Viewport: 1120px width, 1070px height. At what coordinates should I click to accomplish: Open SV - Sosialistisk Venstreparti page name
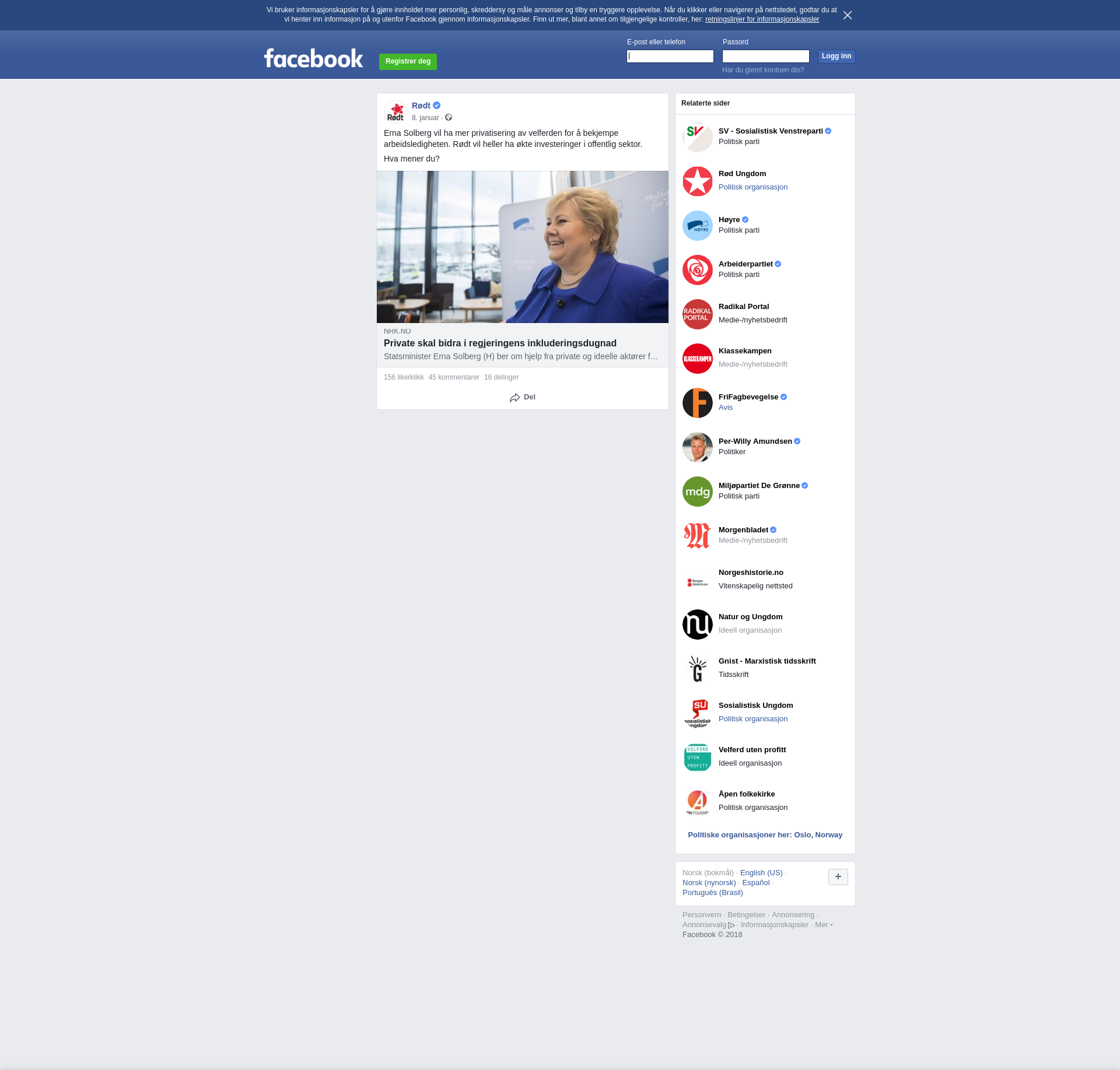click(x=771, y=131)
